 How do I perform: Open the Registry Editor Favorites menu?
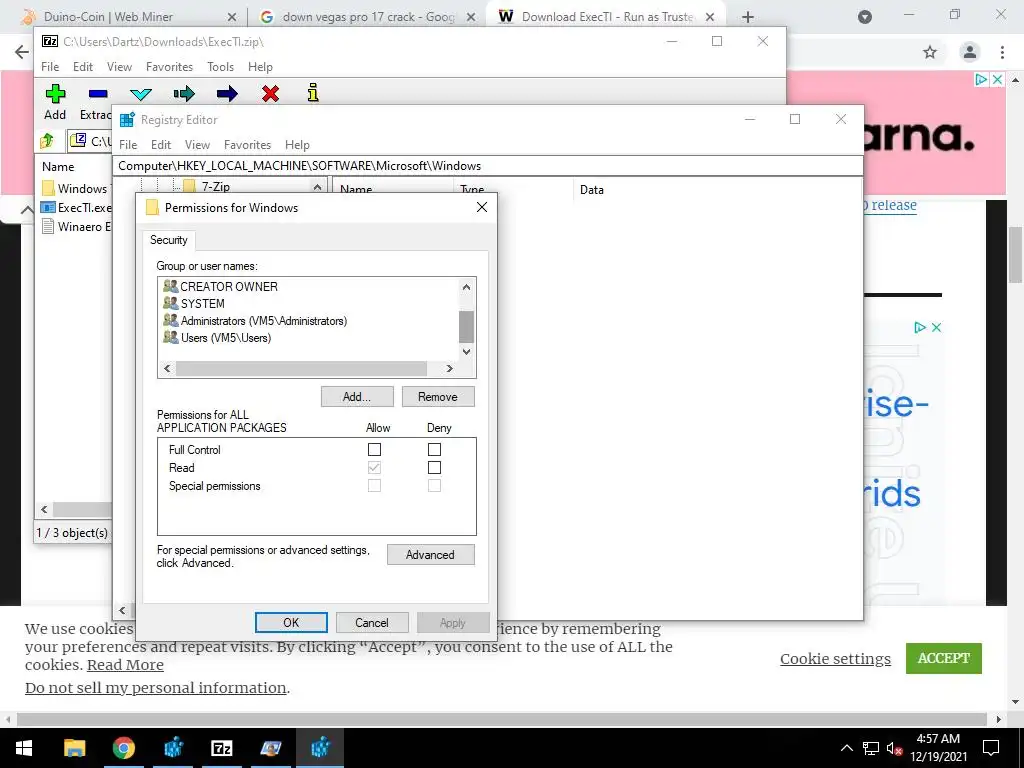[x=247, y=144]
